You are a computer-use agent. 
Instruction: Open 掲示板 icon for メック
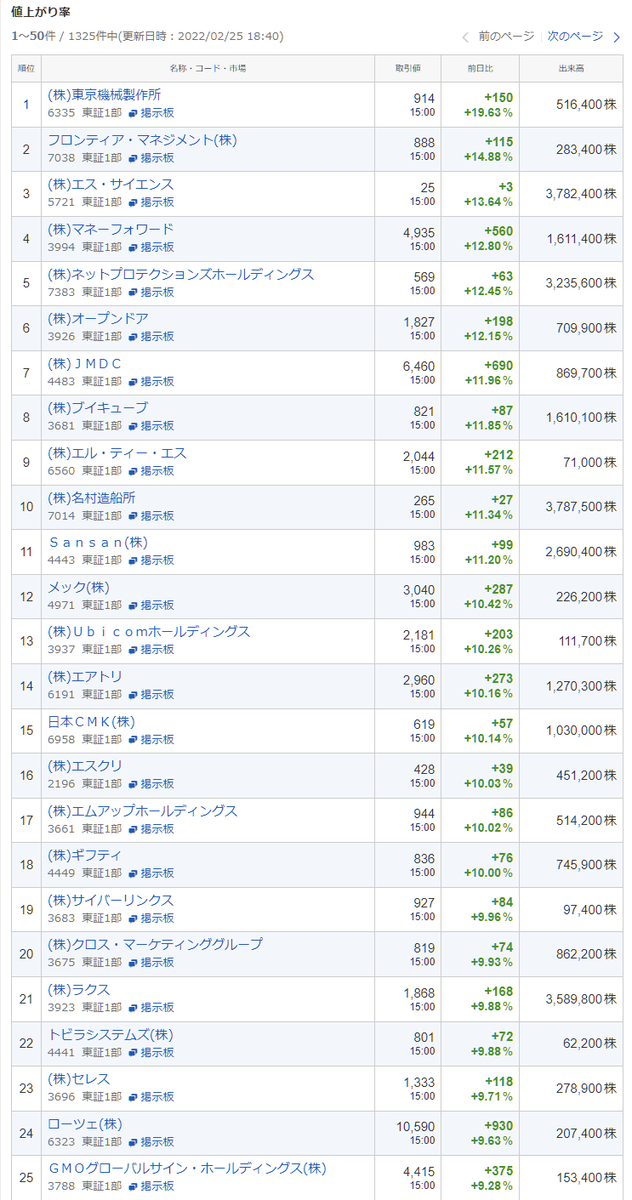pos(133,605)
